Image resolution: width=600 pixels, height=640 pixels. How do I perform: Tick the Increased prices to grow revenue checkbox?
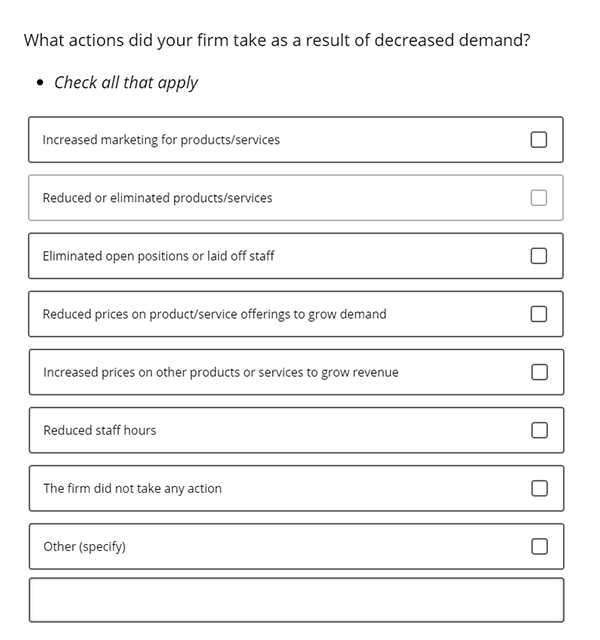pyautogui.click(x=539, y=372)
